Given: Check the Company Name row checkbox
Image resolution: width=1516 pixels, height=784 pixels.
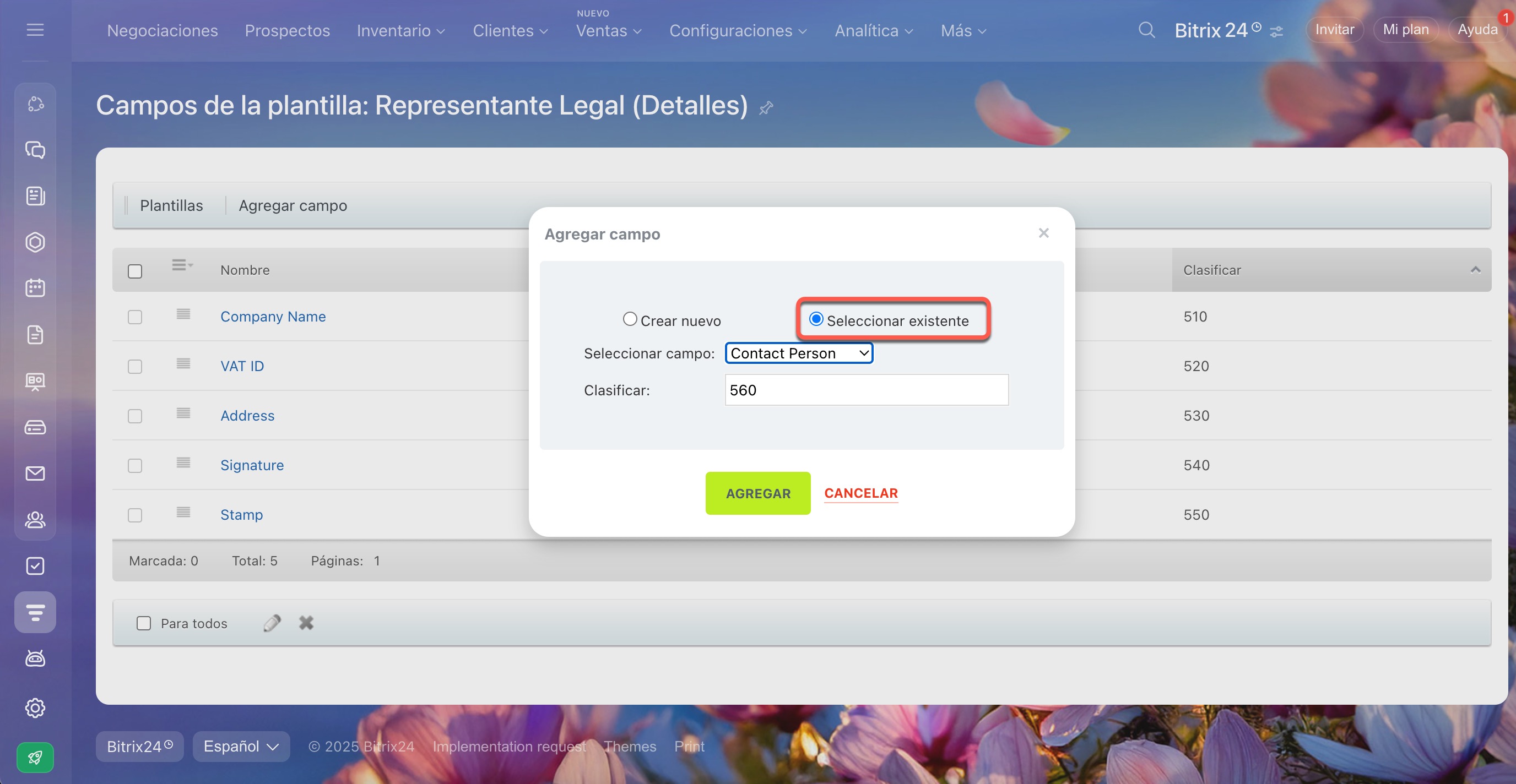Looking at the screenshot, I should (x=135, y=317).
